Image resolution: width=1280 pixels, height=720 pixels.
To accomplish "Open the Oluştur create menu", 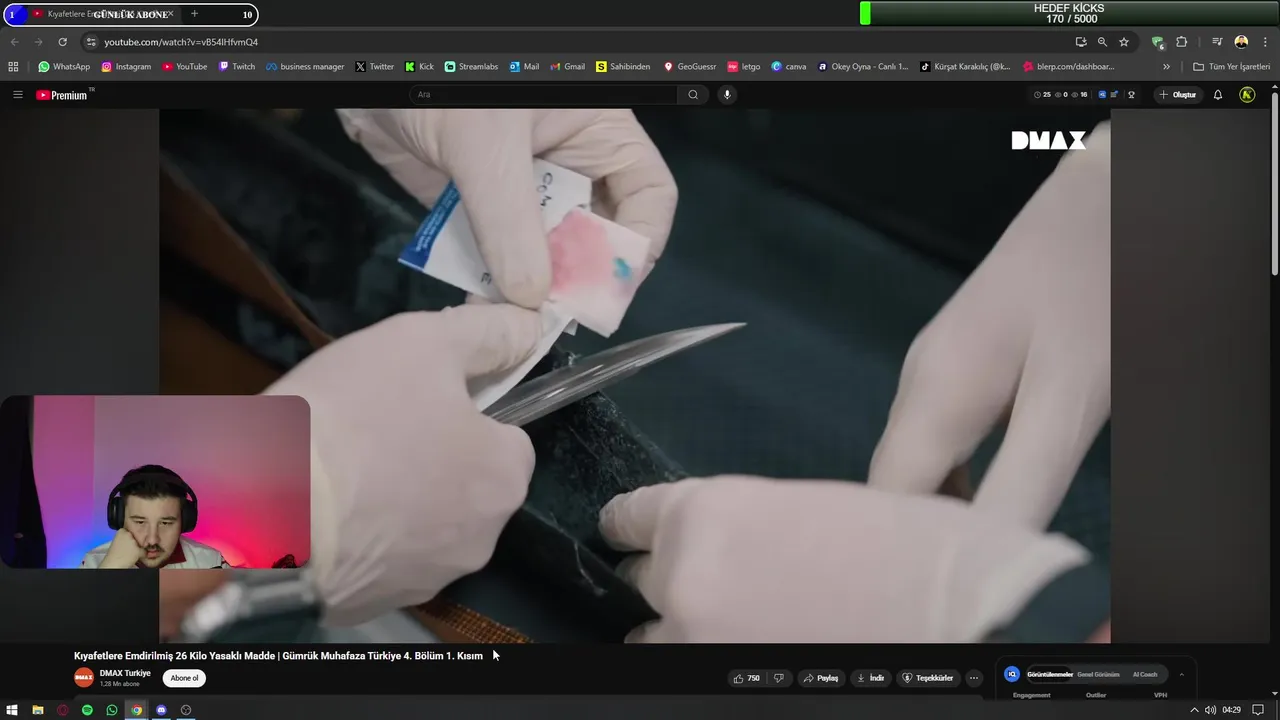I will [1178, 95].
